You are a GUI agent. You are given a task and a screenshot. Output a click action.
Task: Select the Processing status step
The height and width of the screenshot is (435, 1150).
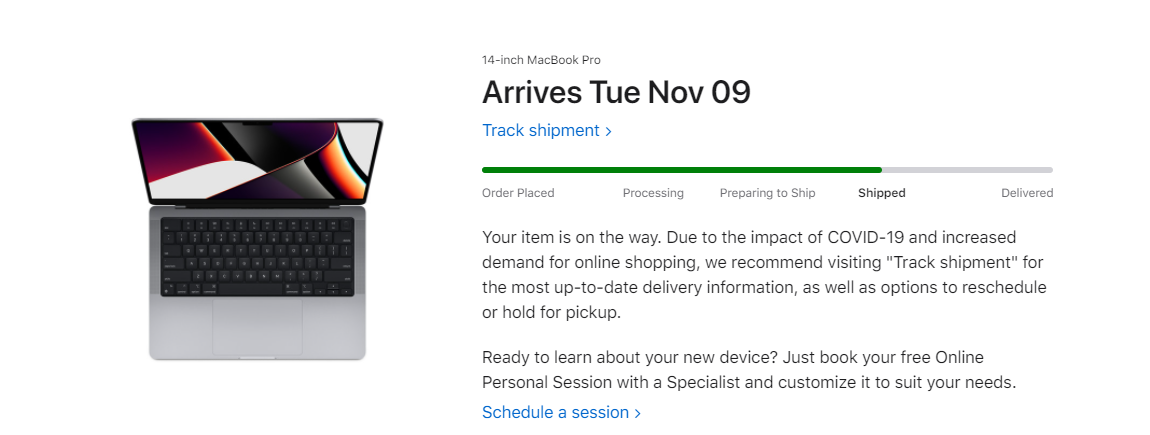(653, 193)
